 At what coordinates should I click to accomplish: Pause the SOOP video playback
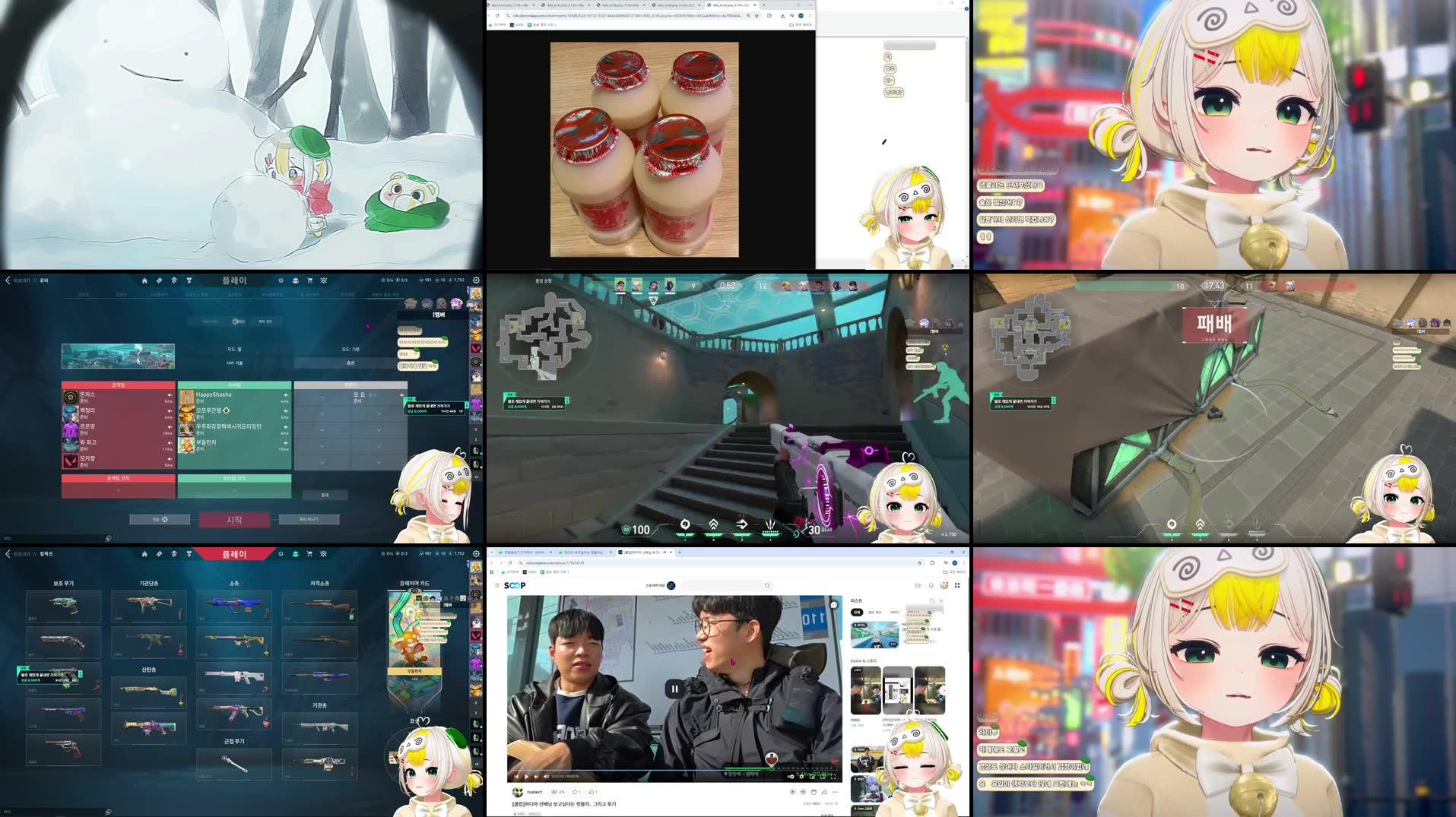coord(676,688)
